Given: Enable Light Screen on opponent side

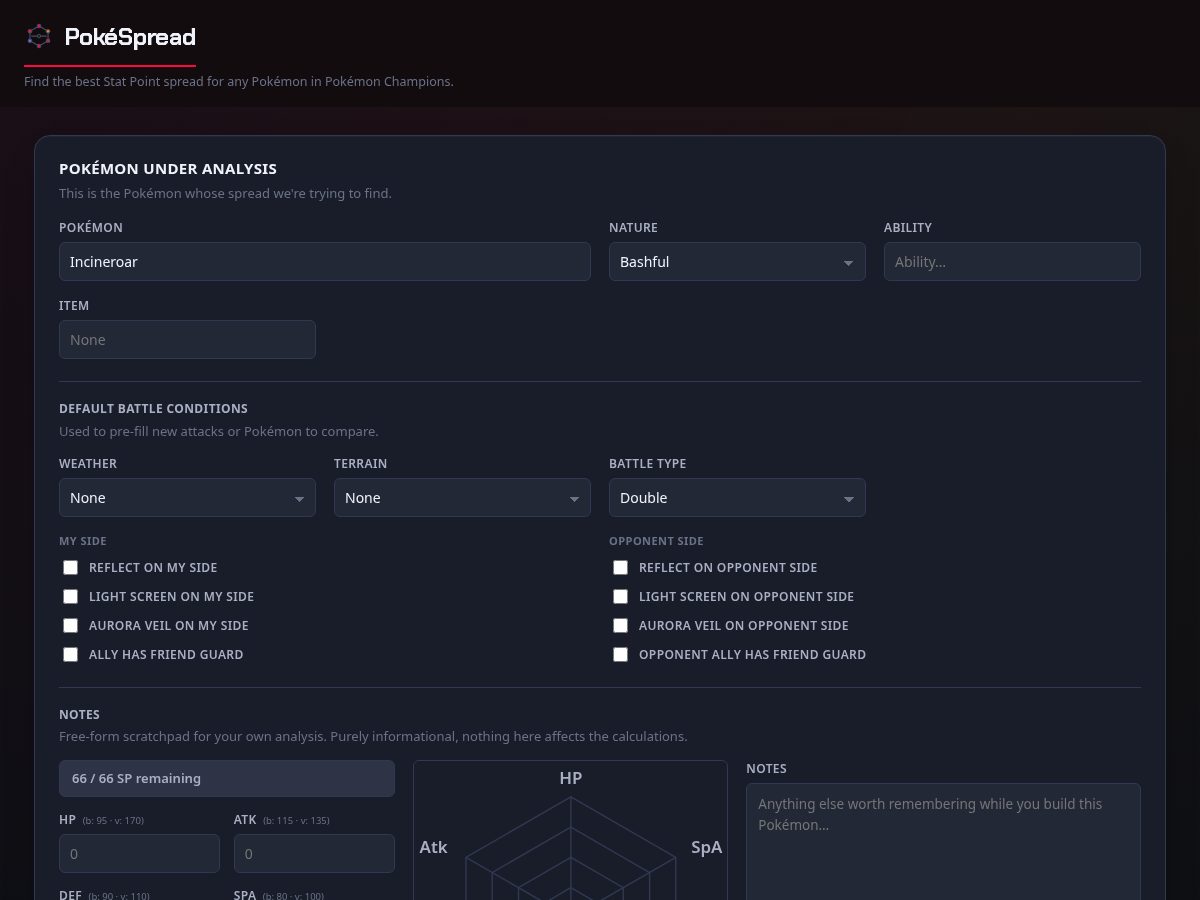Looking at the screenshot, I should pyautogui.click(x=620, y=597).
